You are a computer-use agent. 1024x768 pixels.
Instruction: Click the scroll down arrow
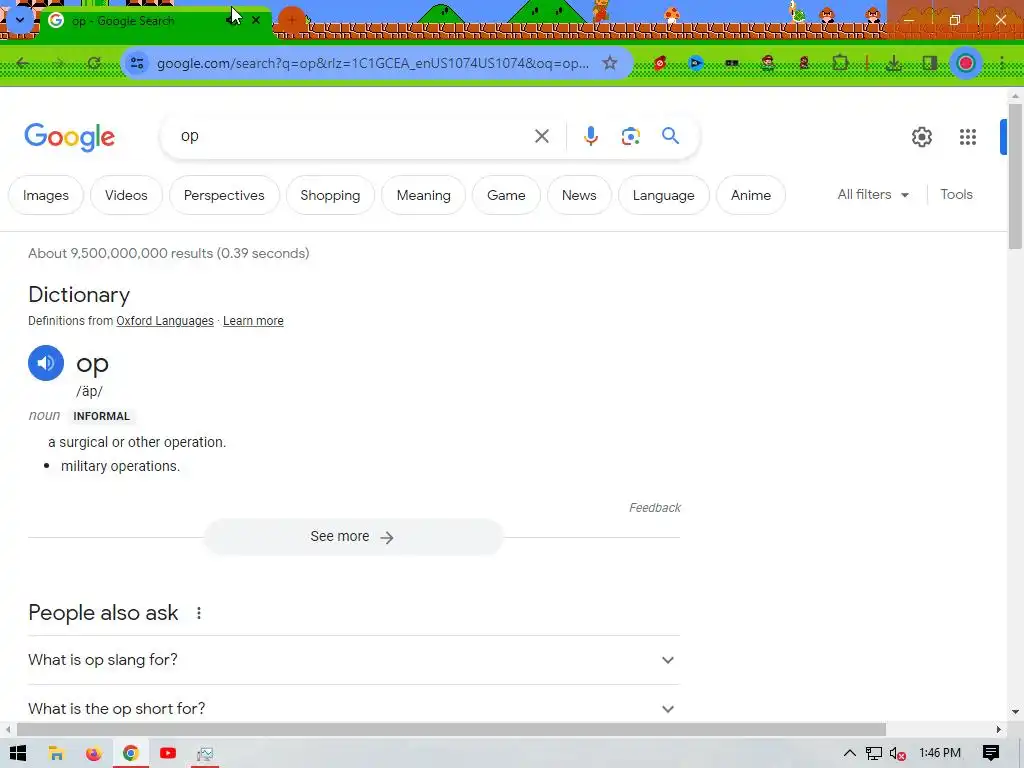(1015, 712)
